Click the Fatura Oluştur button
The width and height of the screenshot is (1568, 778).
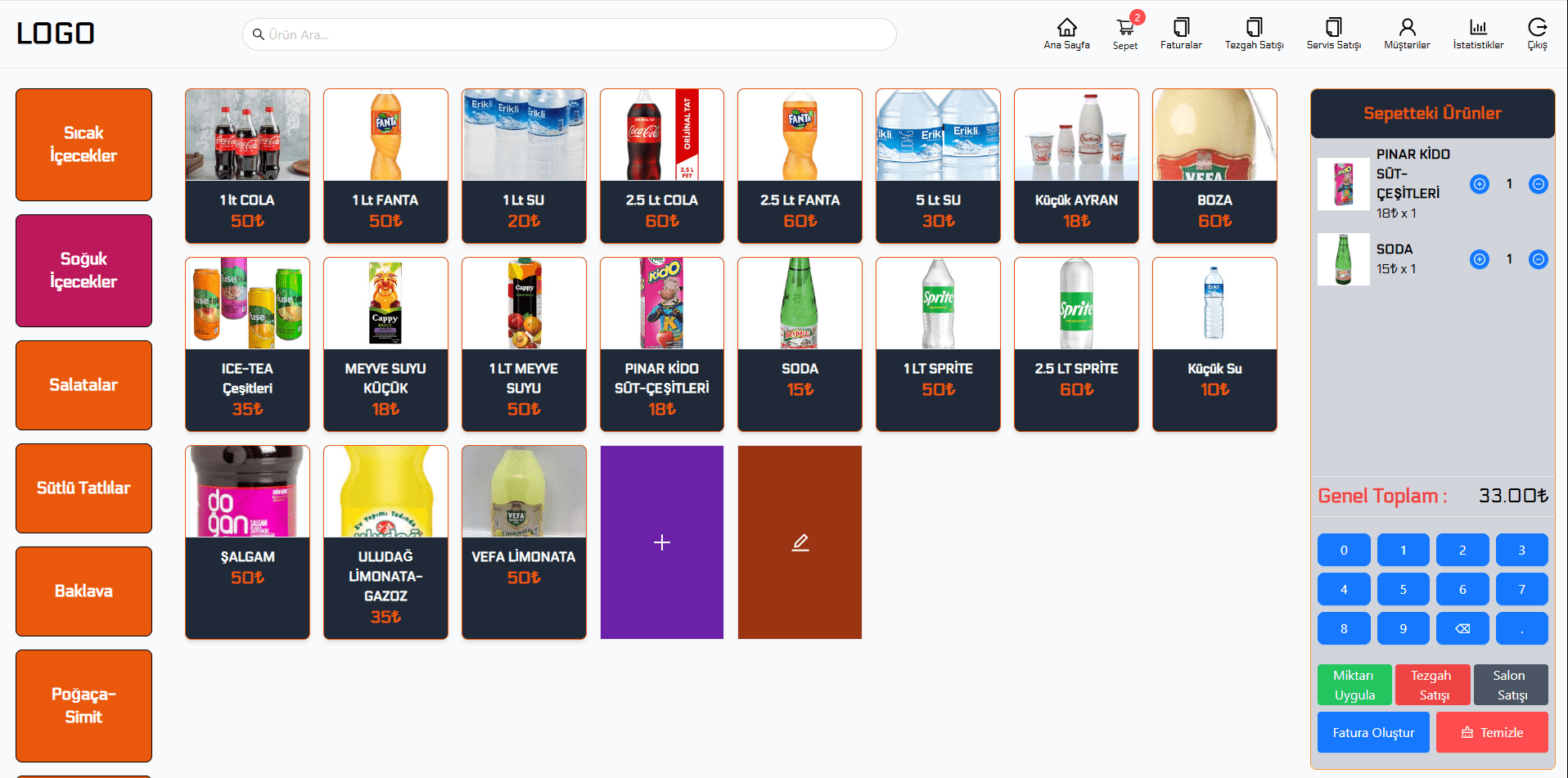1372,732
